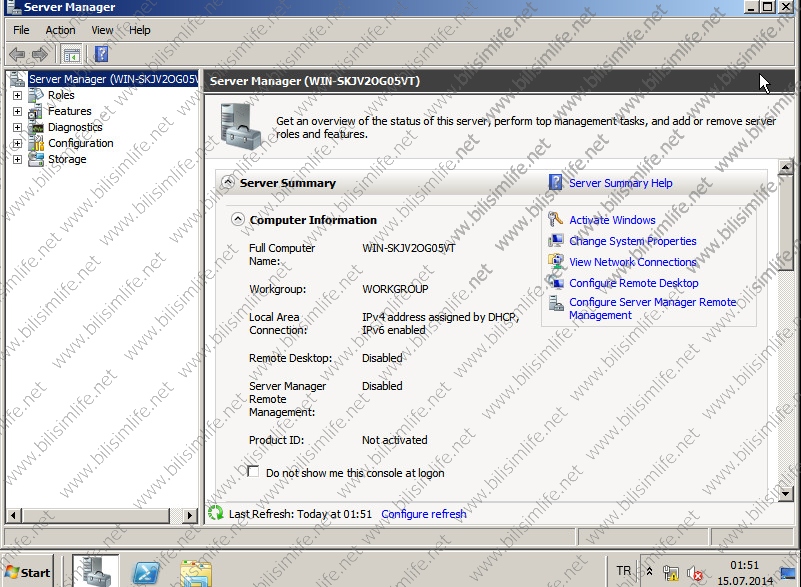Click the Server Summary Help icon
This screenshot has height=587, width=801.
click(x=555, y=182)
